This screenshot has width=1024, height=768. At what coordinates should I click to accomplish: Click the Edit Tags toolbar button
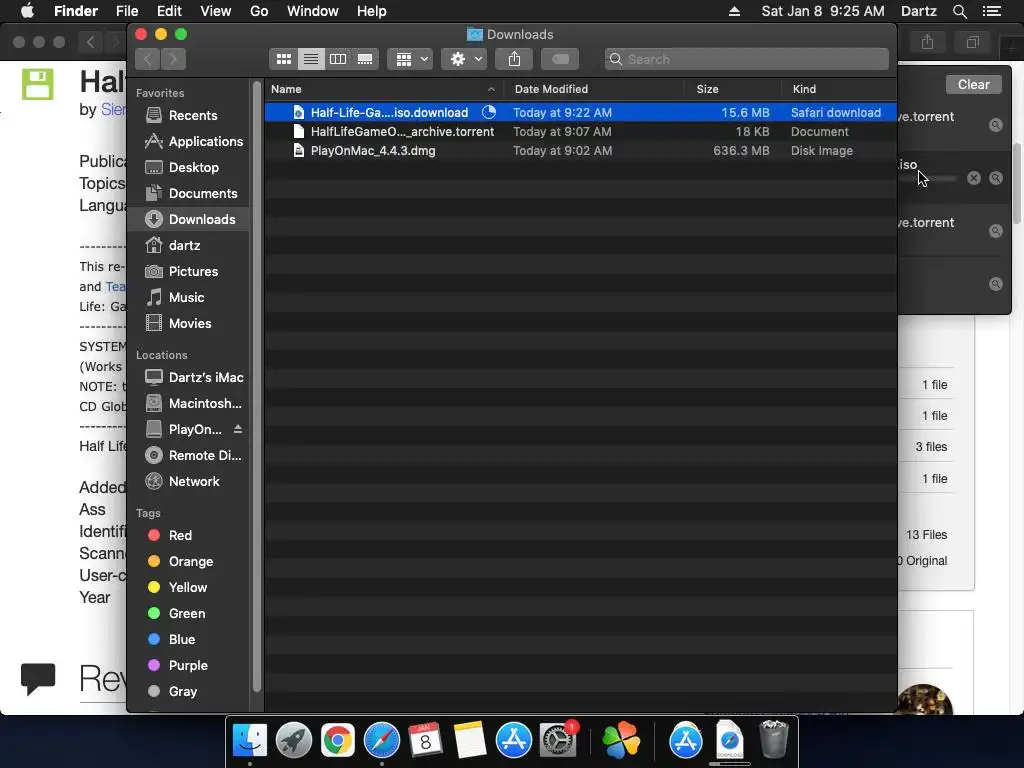[560, 59]
